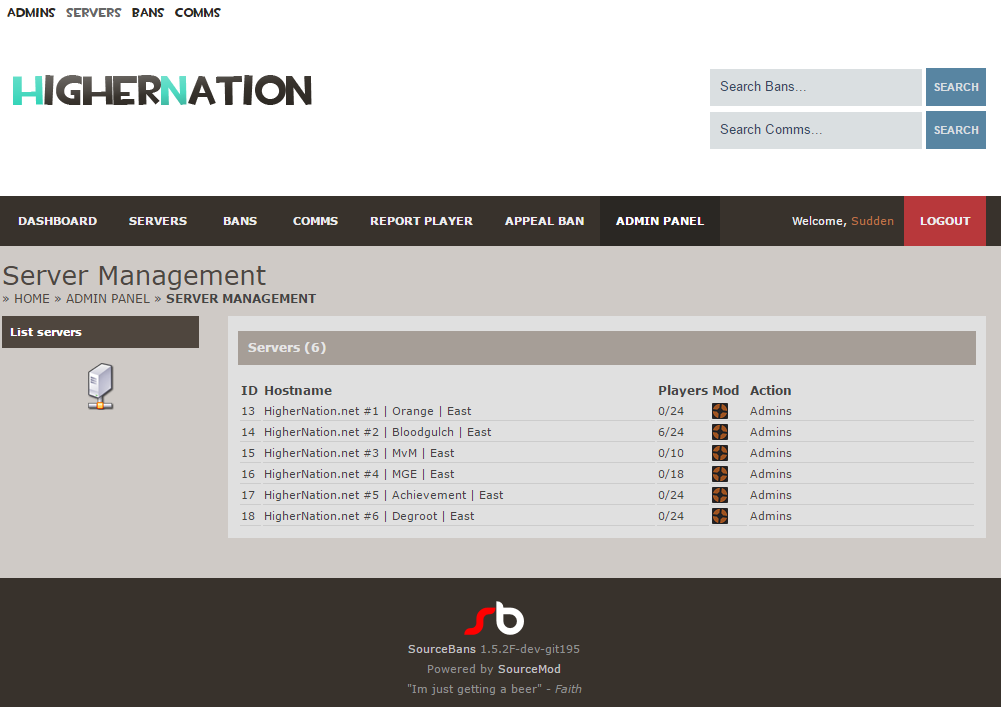
Task: Click the server computer icon under List servers
Action: click(x=100, y=386)
